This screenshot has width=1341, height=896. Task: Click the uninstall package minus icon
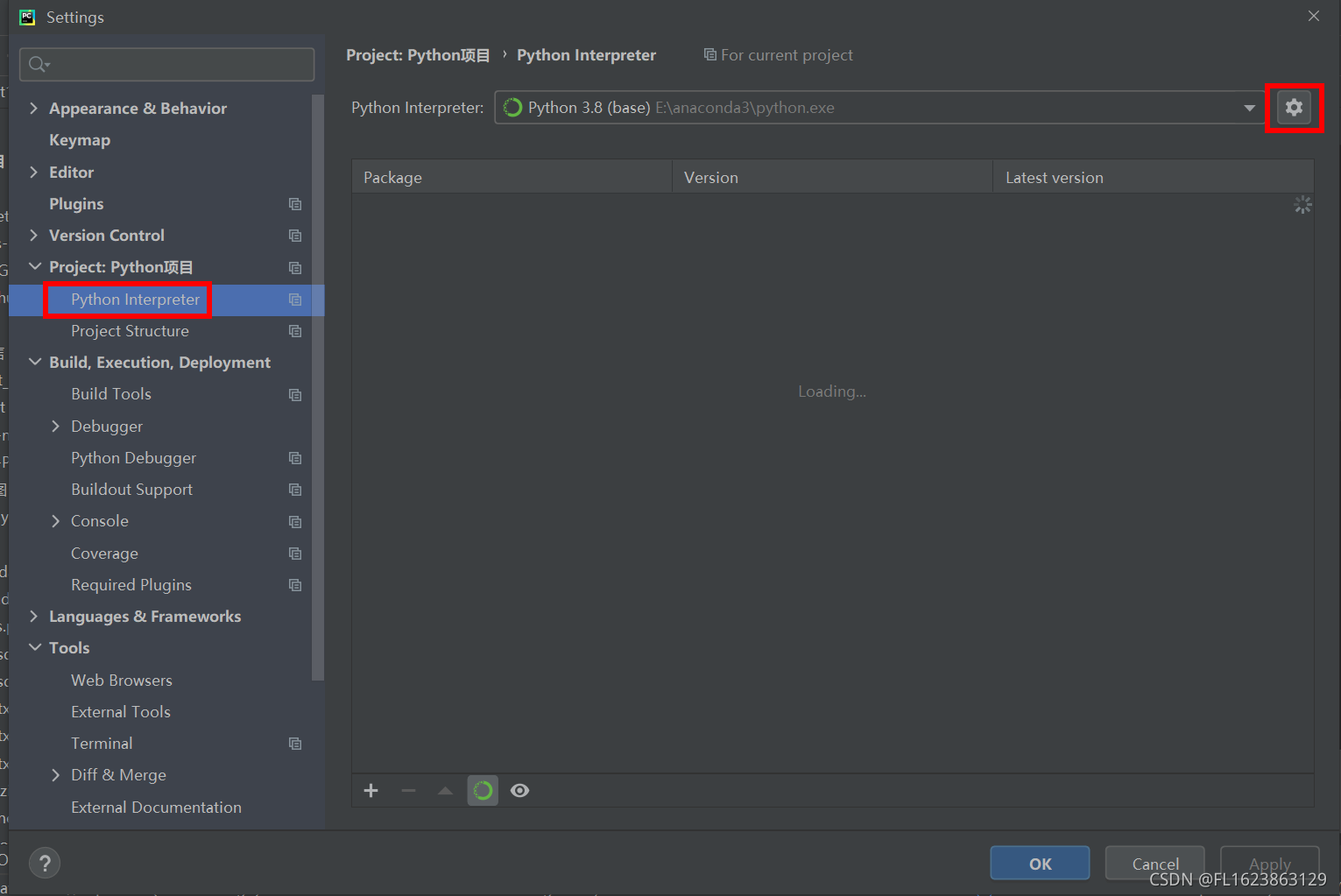[408, 791]
